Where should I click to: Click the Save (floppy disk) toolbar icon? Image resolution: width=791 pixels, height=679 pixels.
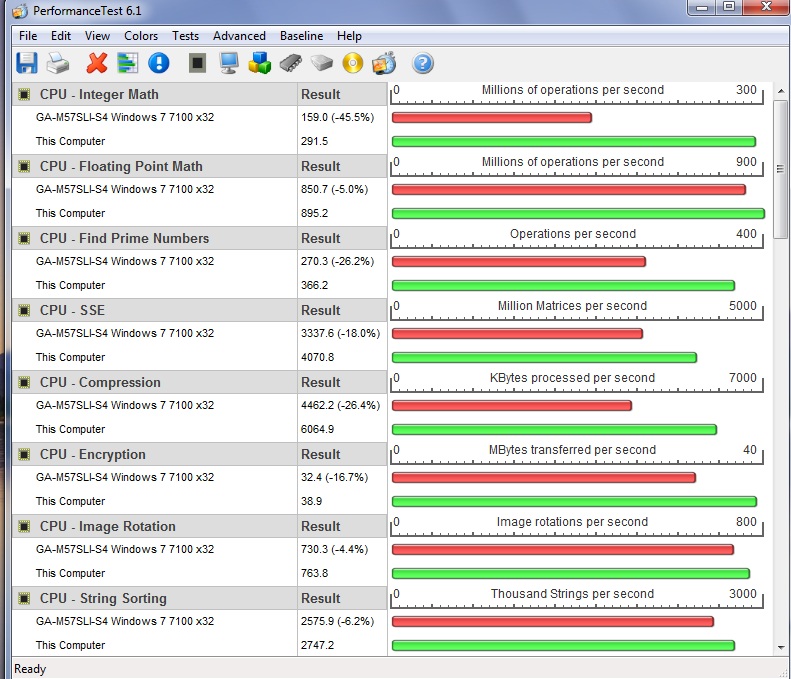(x=26, y=64)
